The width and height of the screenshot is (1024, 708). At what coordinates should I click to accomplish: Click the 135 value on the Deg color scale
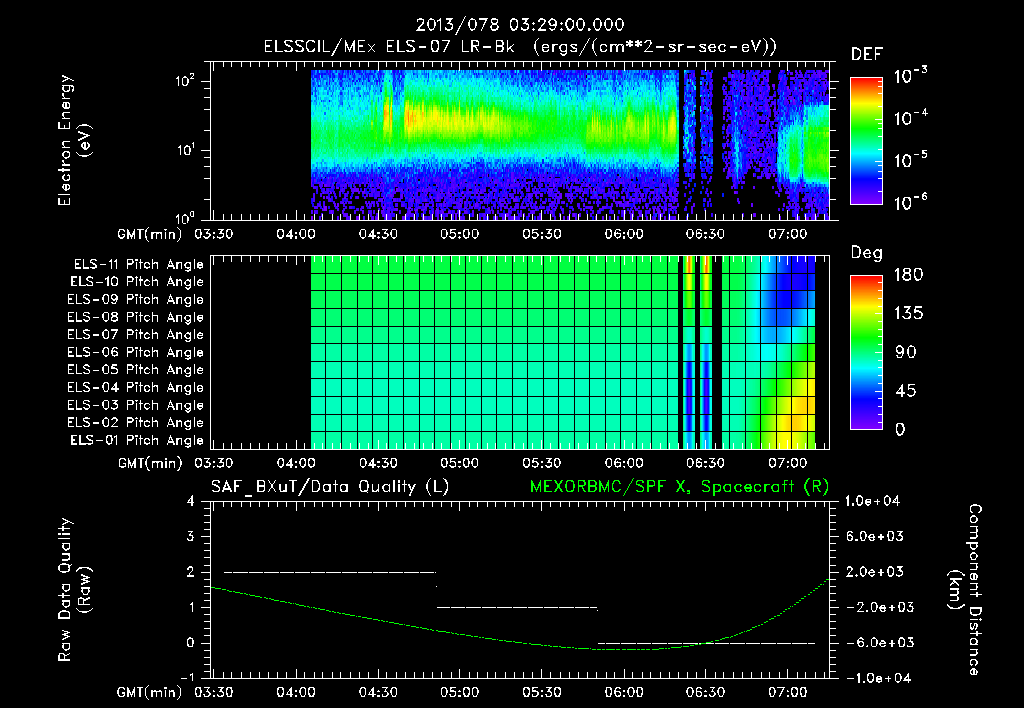click(x=908, y=314)
